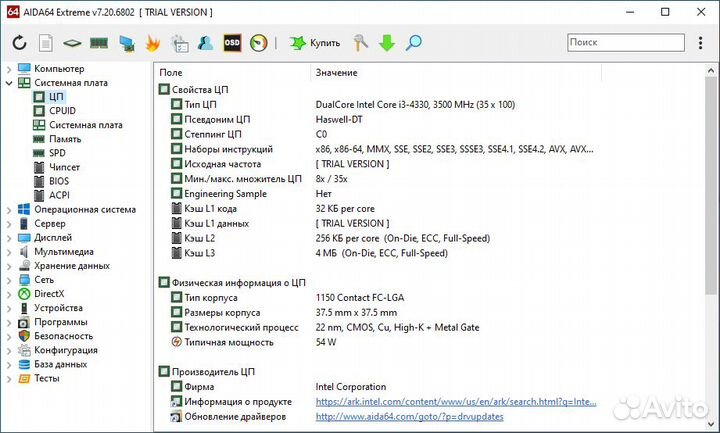Click the green download arrow icon
Viewport: 720px width, 433px height.
tap(387, 43)
